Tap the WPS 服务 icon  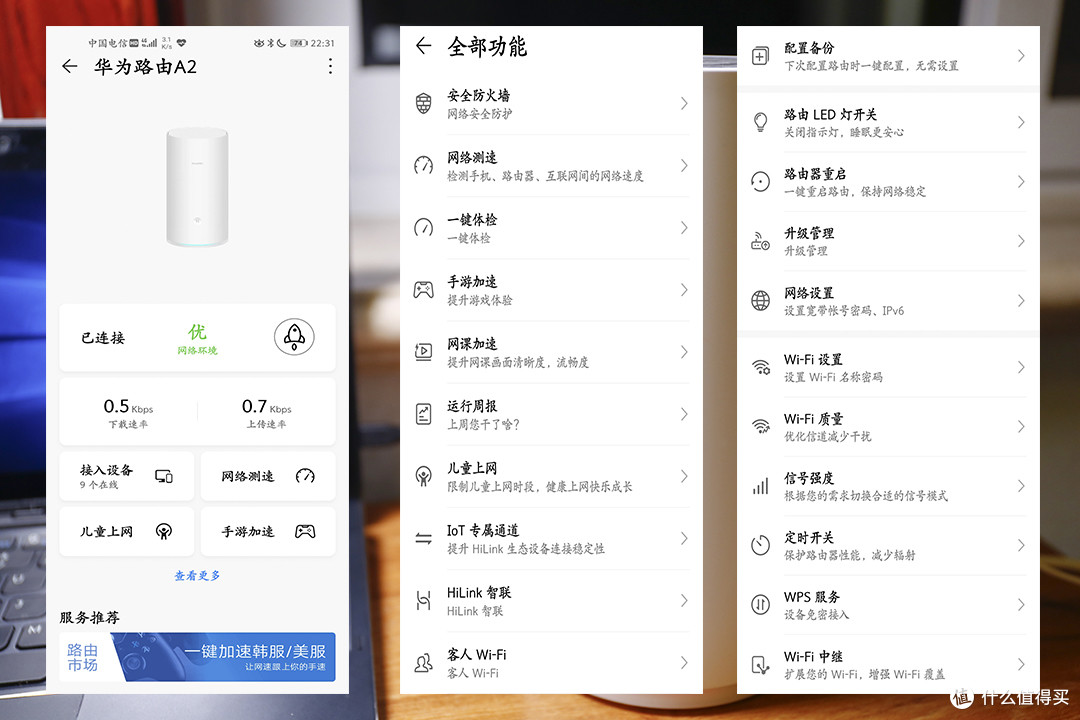760,604
